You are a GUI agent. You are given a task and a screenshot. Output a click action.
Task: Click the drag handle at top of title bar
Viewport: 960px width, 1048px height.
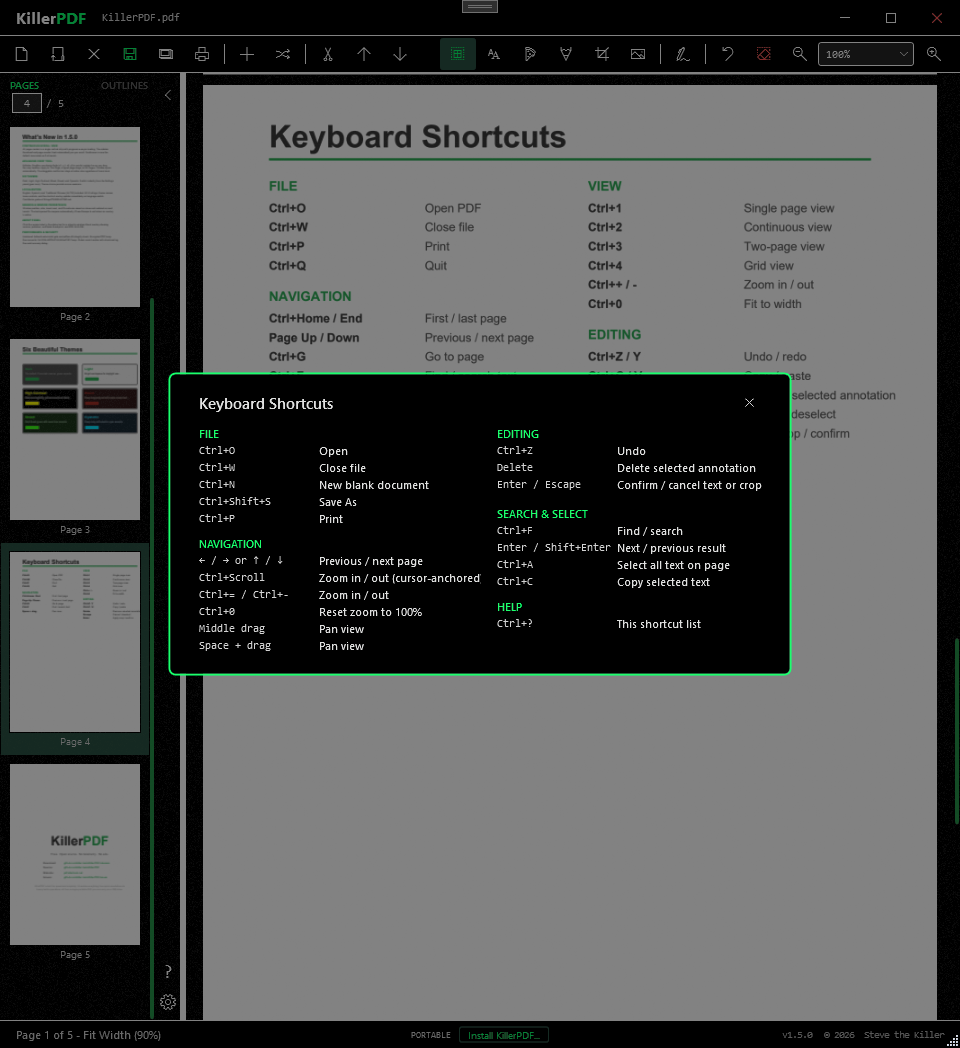click(480, 7)
